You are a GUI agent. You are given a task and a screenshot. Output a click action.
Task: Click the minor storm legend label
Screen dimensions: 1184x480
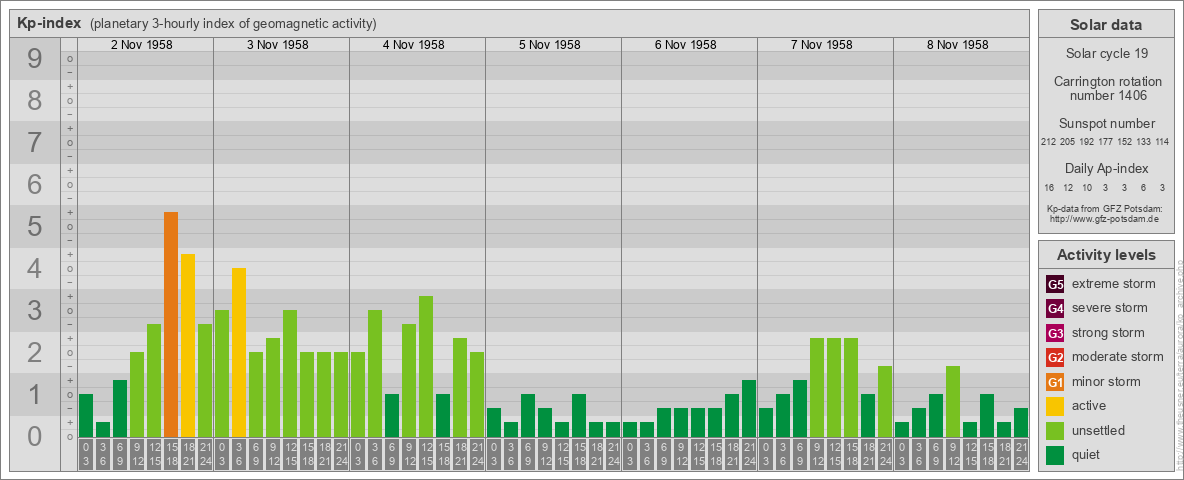tap(1106, 382)
